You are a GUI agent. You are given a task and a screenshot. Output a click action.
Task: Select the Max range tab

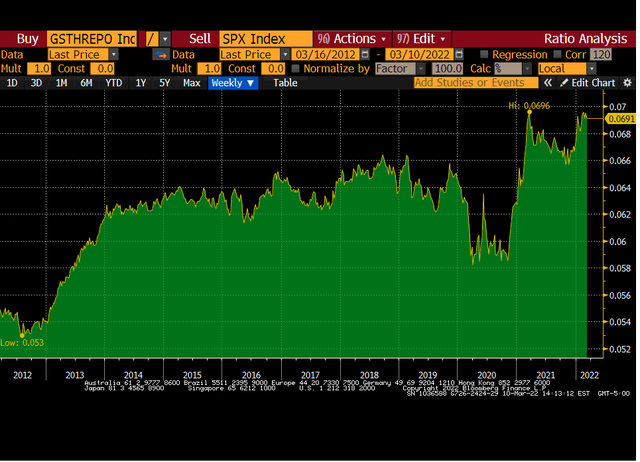[x=191, y=83]
